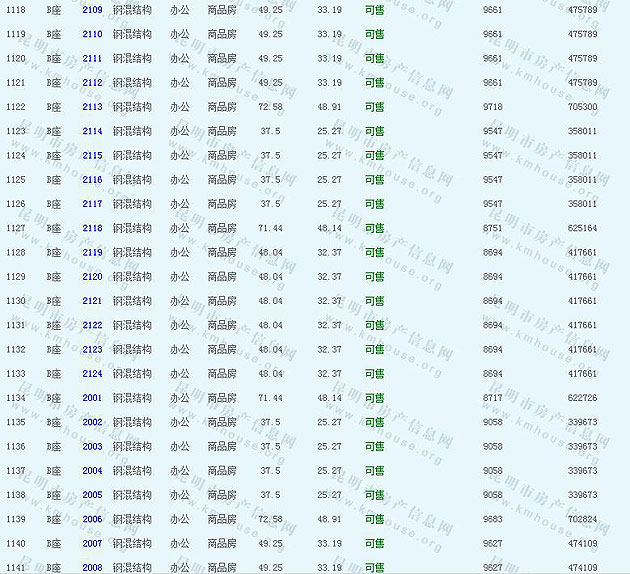Image resolution: width=630 pixels, height=574 pixels.
Task: Select total price 705300 cell
Action: click(582, 107)
